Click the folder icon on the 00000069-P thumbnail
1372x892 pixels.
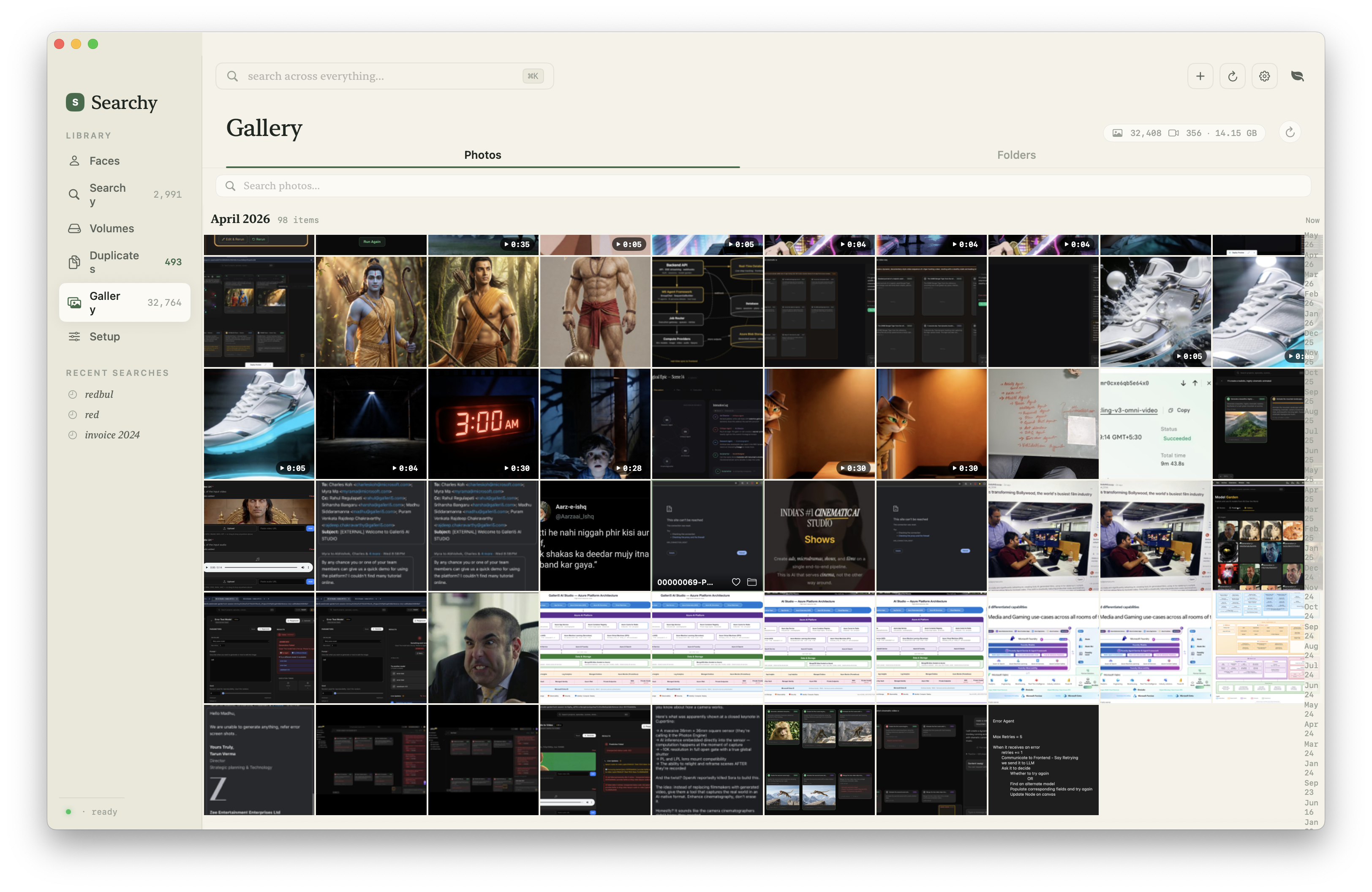tap(752, 582)
